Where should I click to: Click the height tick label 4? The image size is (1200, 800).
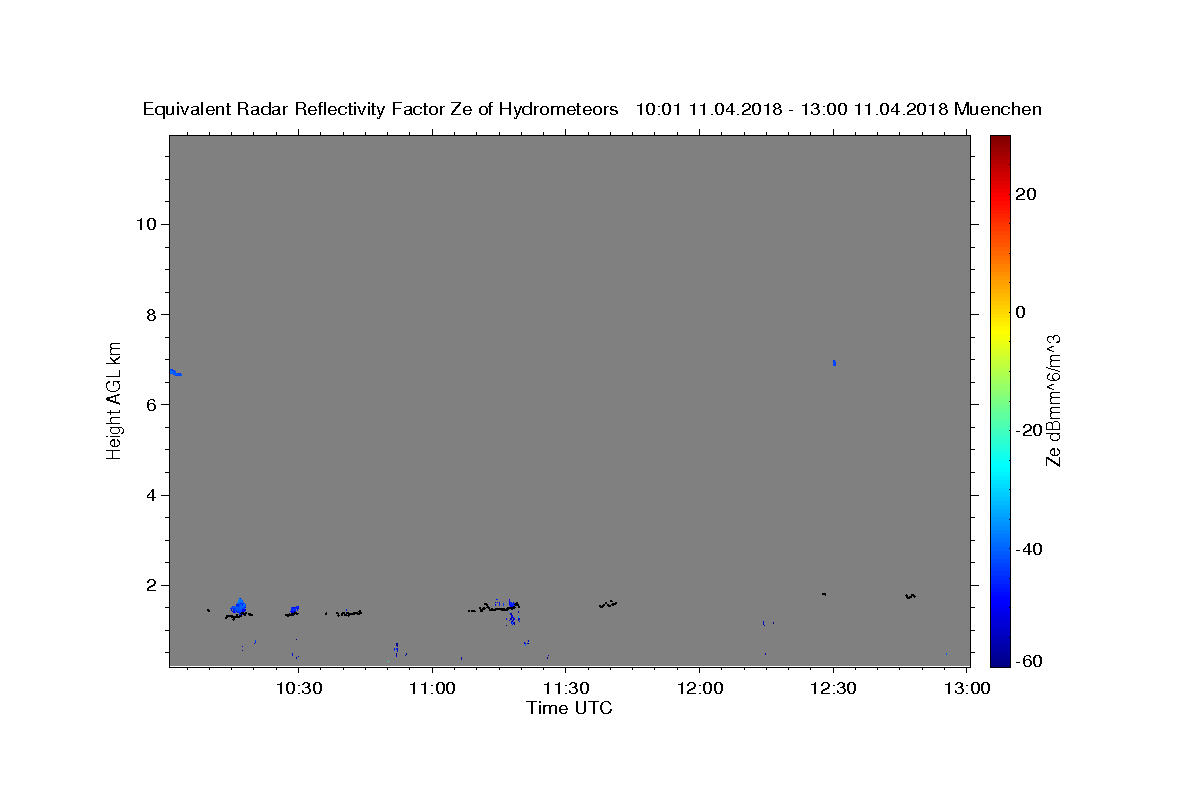[x=149, y=495]
